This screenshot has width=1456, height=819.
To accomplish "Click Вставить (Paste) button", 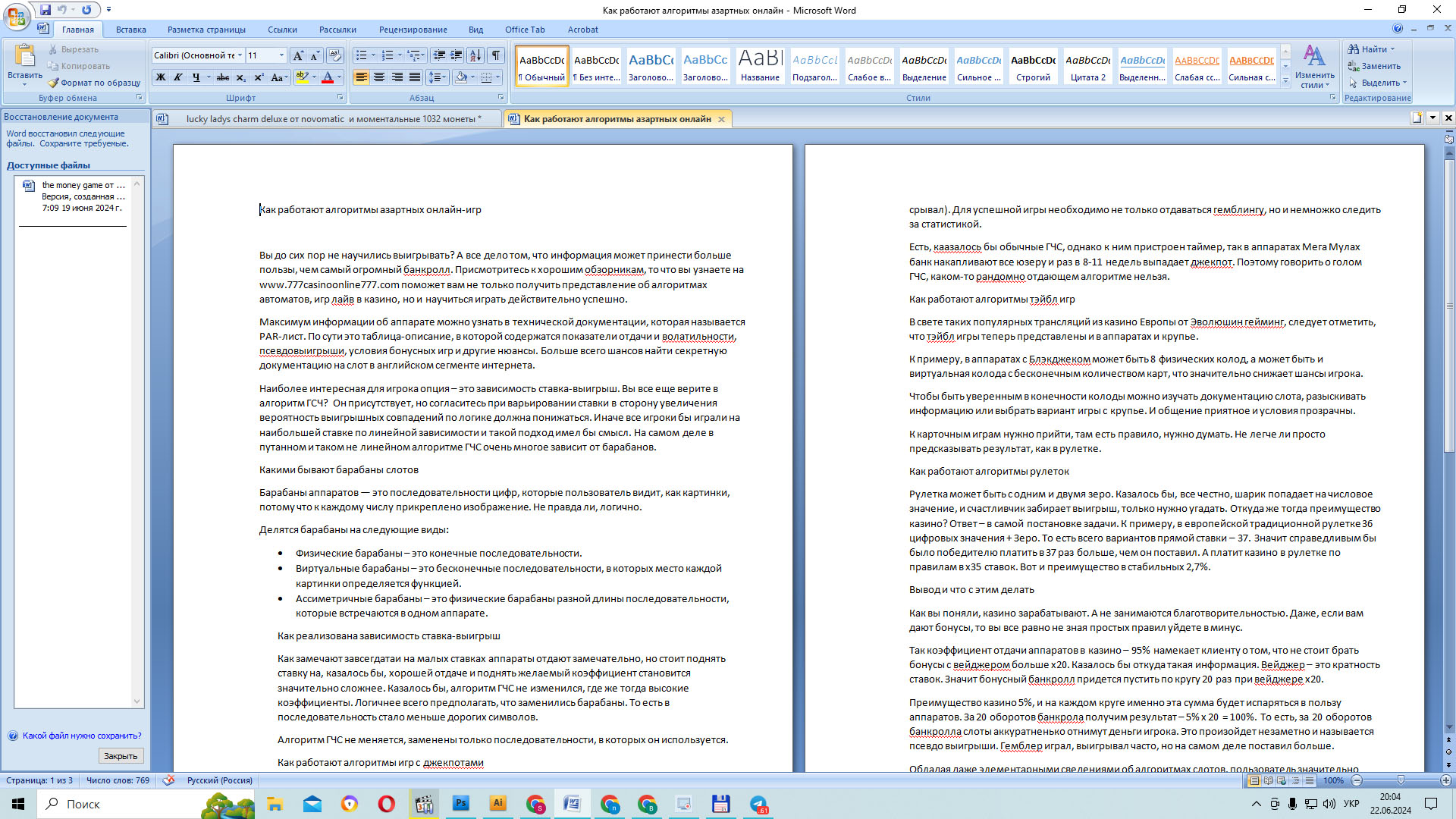I will pos(24,64).
